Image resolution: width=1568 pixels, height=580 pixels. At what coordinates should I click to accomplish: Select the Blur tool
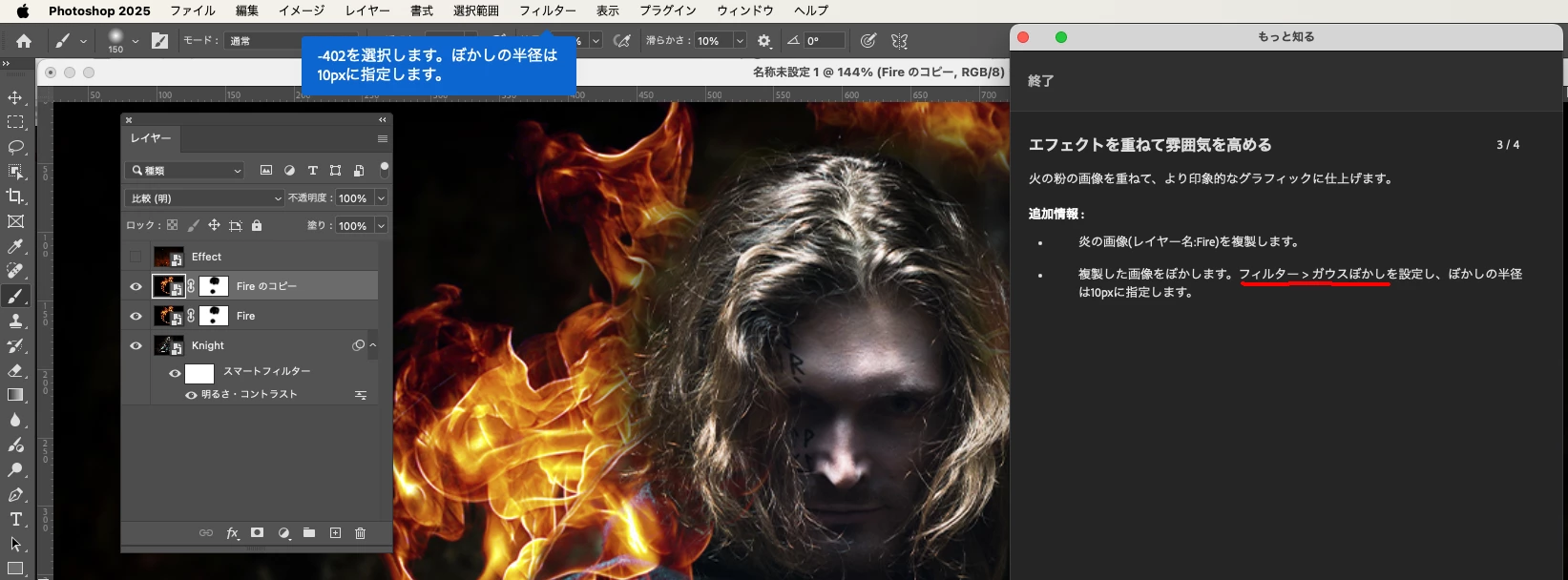pyautogui.click(x=16, y=420)
